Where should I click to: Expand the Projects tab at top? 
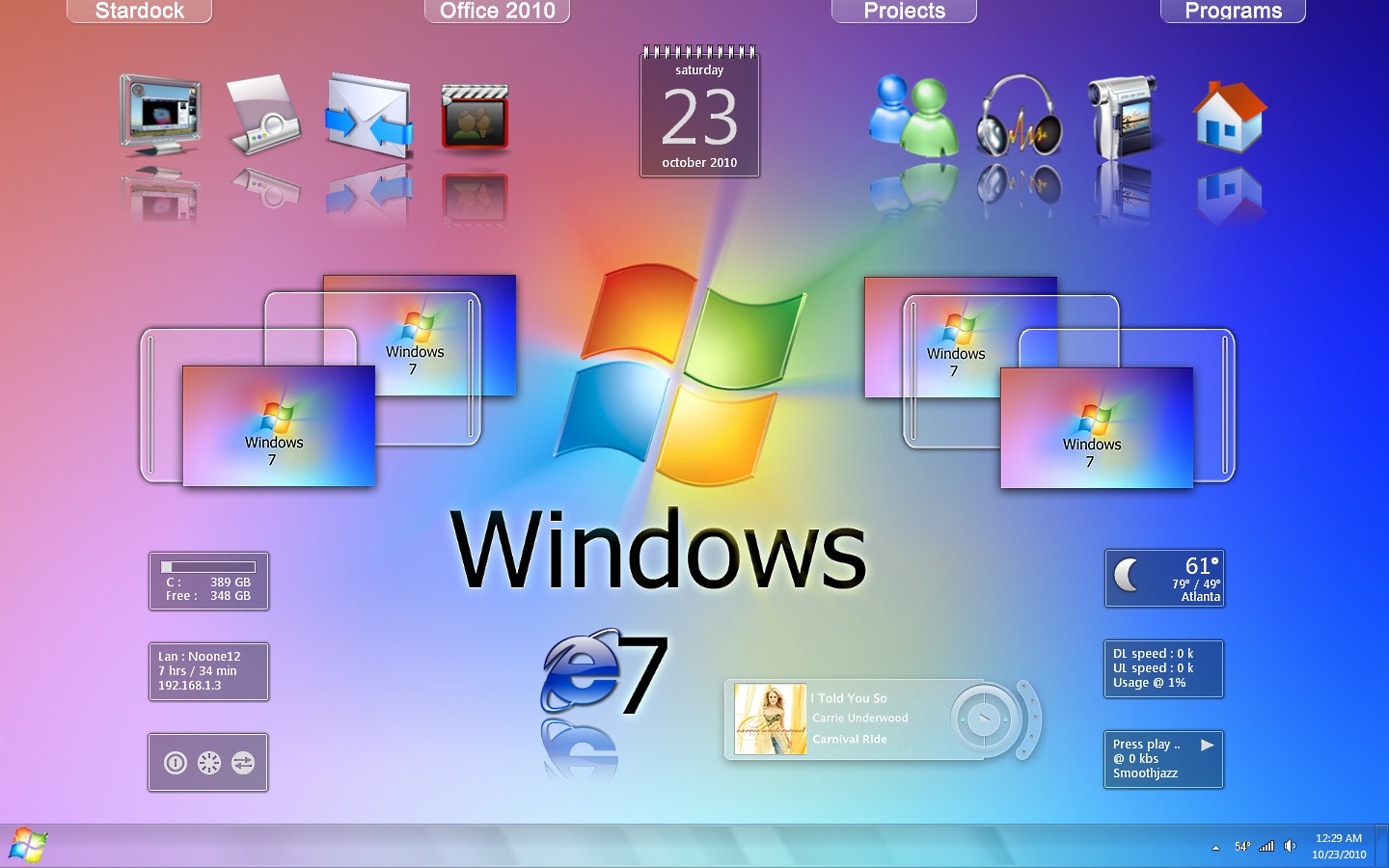pos(904,11)
